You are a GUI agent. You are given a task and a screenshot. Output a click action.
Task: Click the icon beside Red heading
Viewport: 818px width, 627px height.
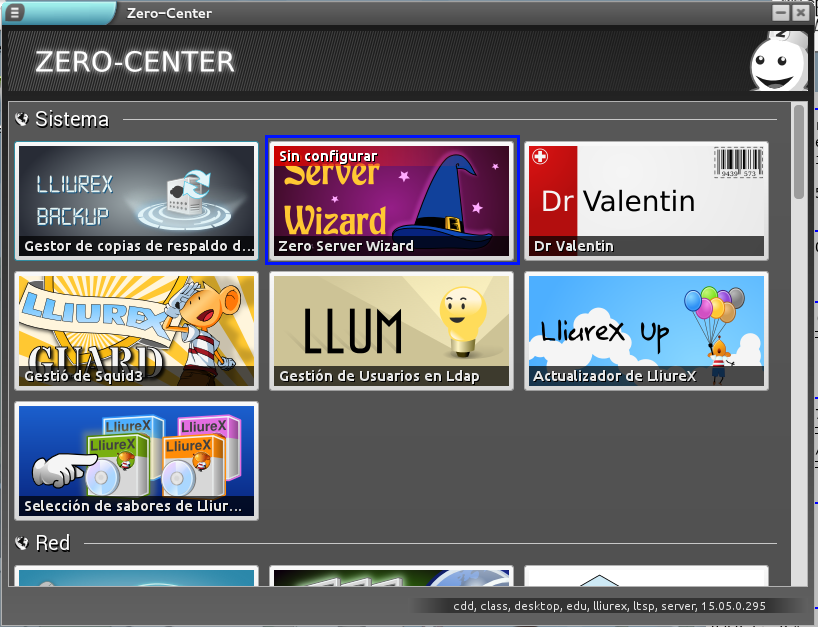22,543
